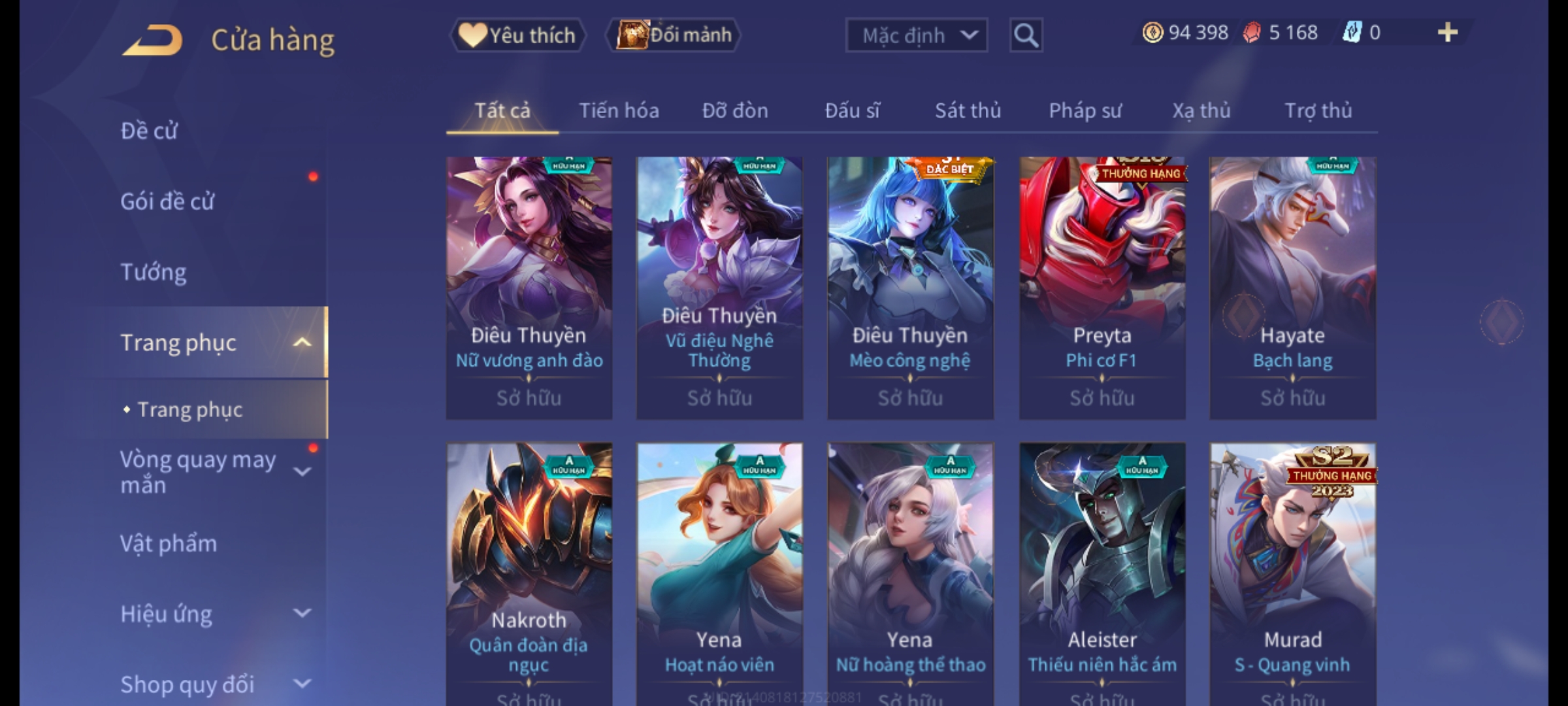Open Yêu thích heart favorites
The image size is (1568, 706).
point(517,35)
